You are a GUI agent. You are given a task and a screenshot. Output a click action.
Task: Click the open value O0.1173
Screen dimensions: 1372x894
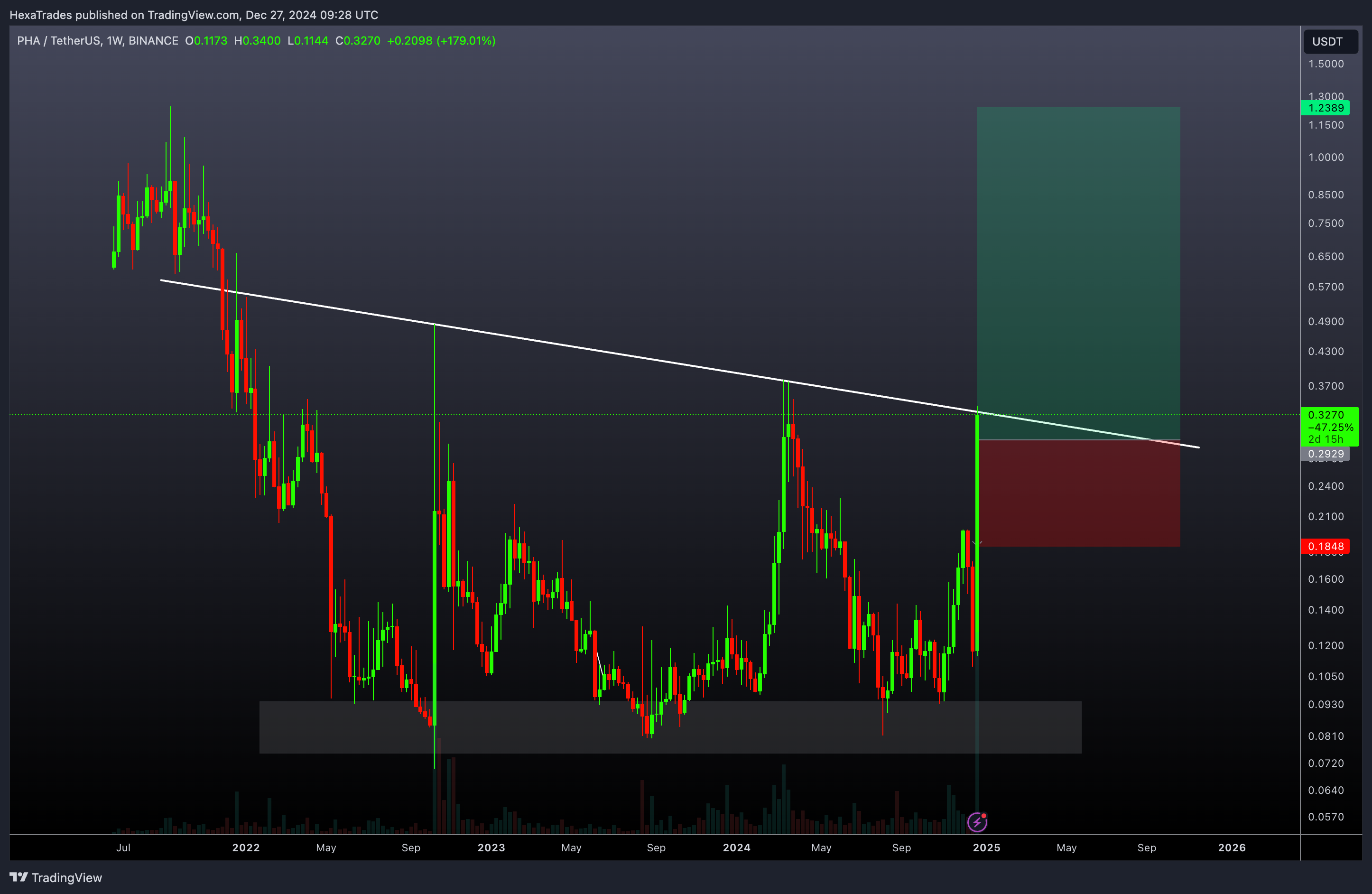pyautogui.click(x=206, y=41)
